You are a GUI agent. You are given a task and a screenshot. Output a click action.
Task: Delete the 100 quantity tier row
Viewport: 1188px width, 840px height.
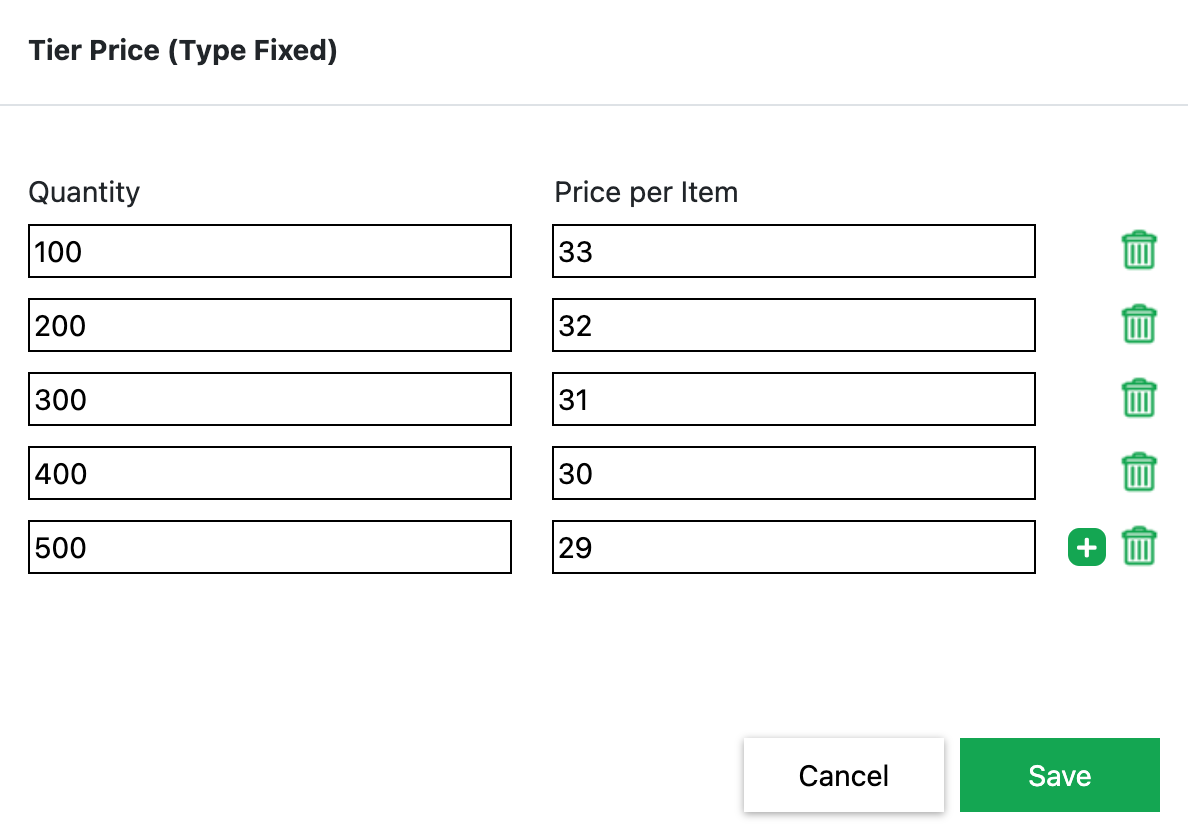click(1139, 251)
